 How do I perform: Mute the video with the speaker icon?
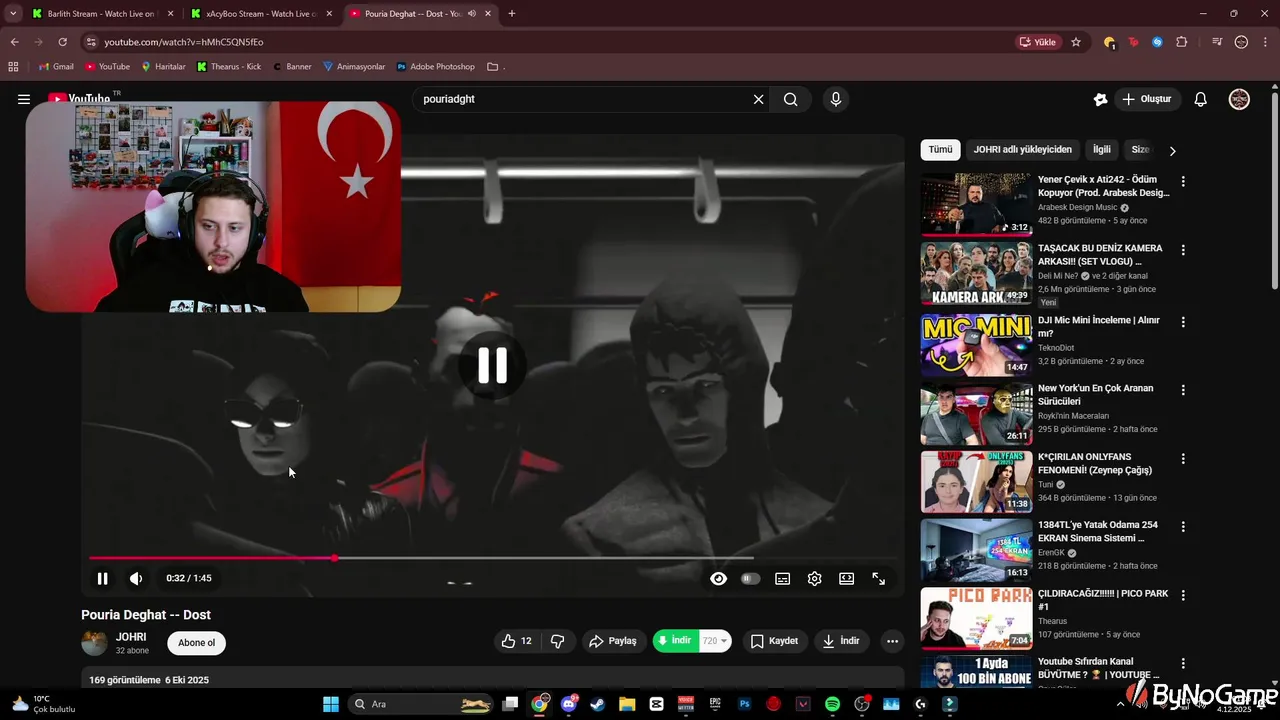tap(136, 578)
